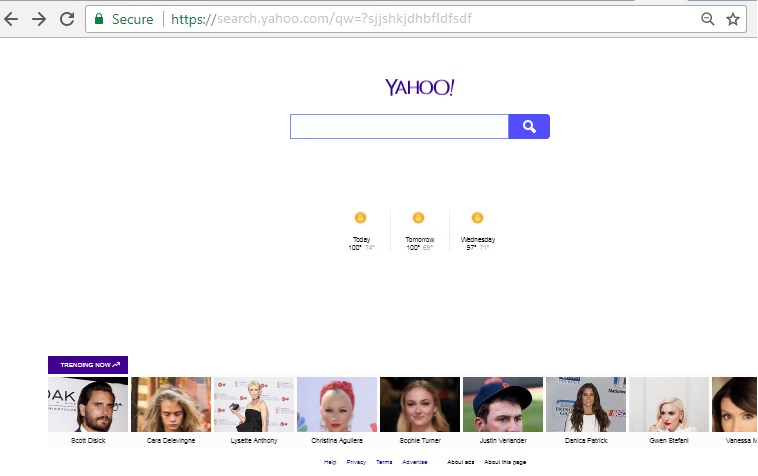Open the Scott Disick thumbnail
Viewport: 758px width, 476px height.
point(88,404)
